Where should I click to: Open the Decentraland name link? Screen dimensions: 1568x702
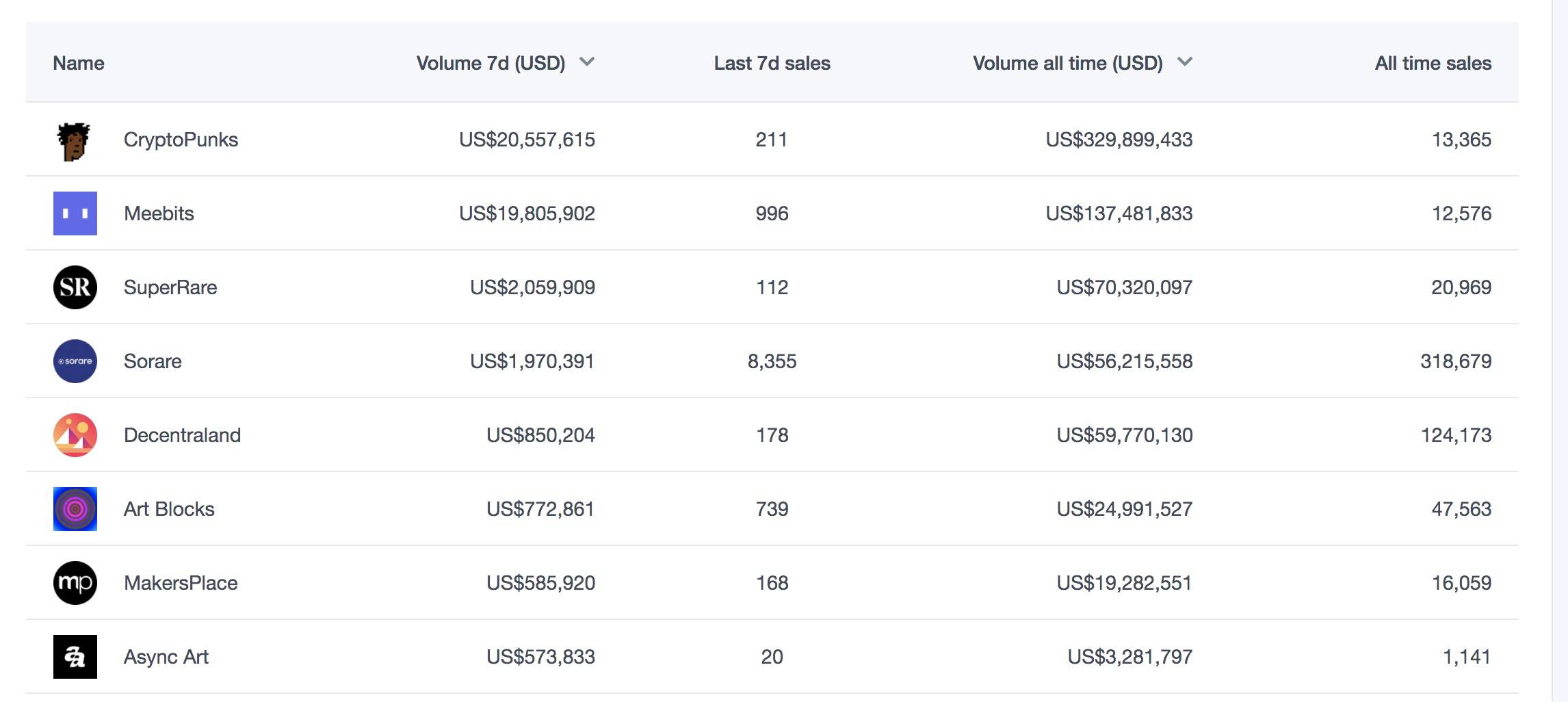182,435
